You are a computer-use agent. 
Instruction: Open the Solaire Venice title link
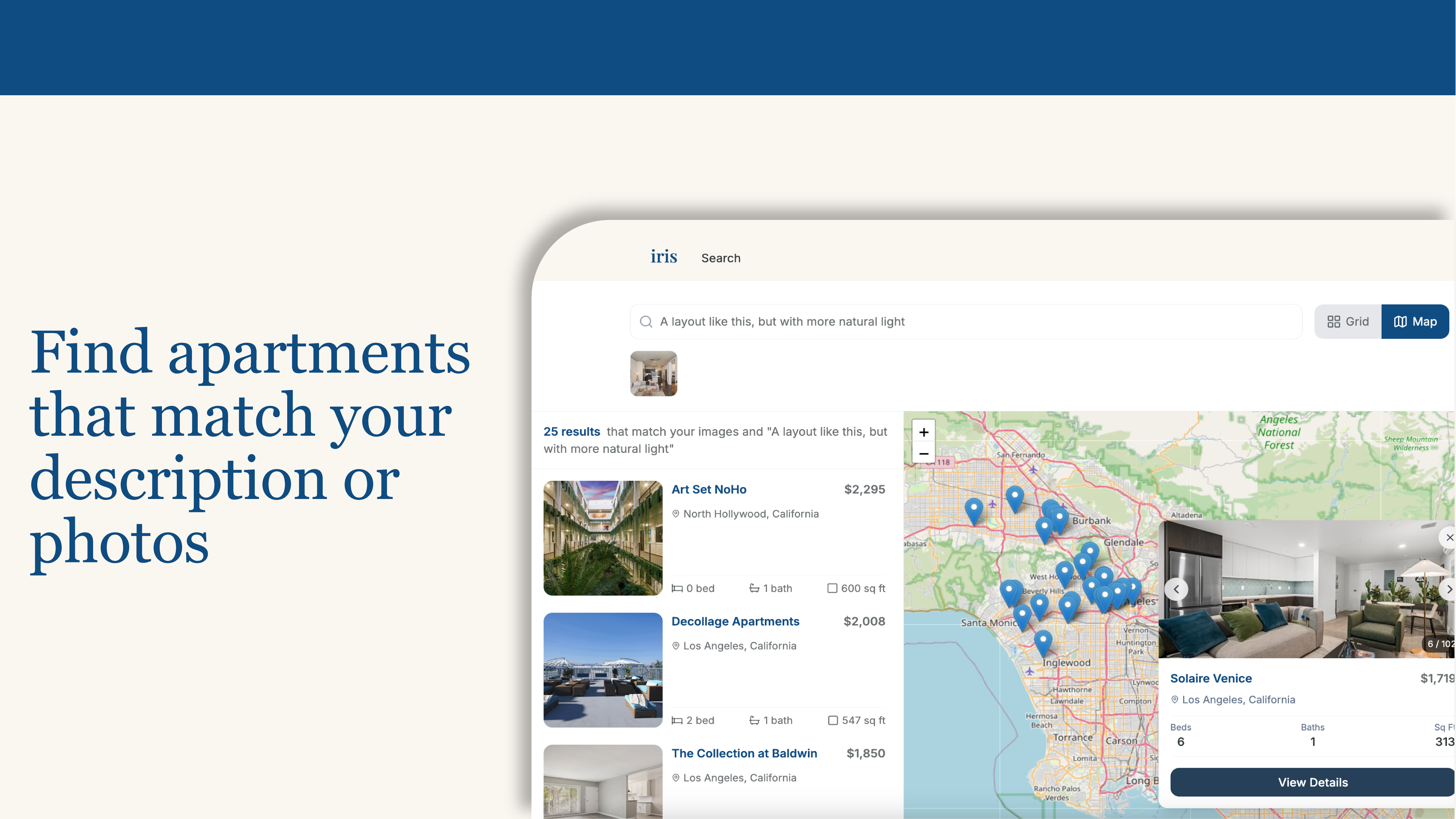1211,678
